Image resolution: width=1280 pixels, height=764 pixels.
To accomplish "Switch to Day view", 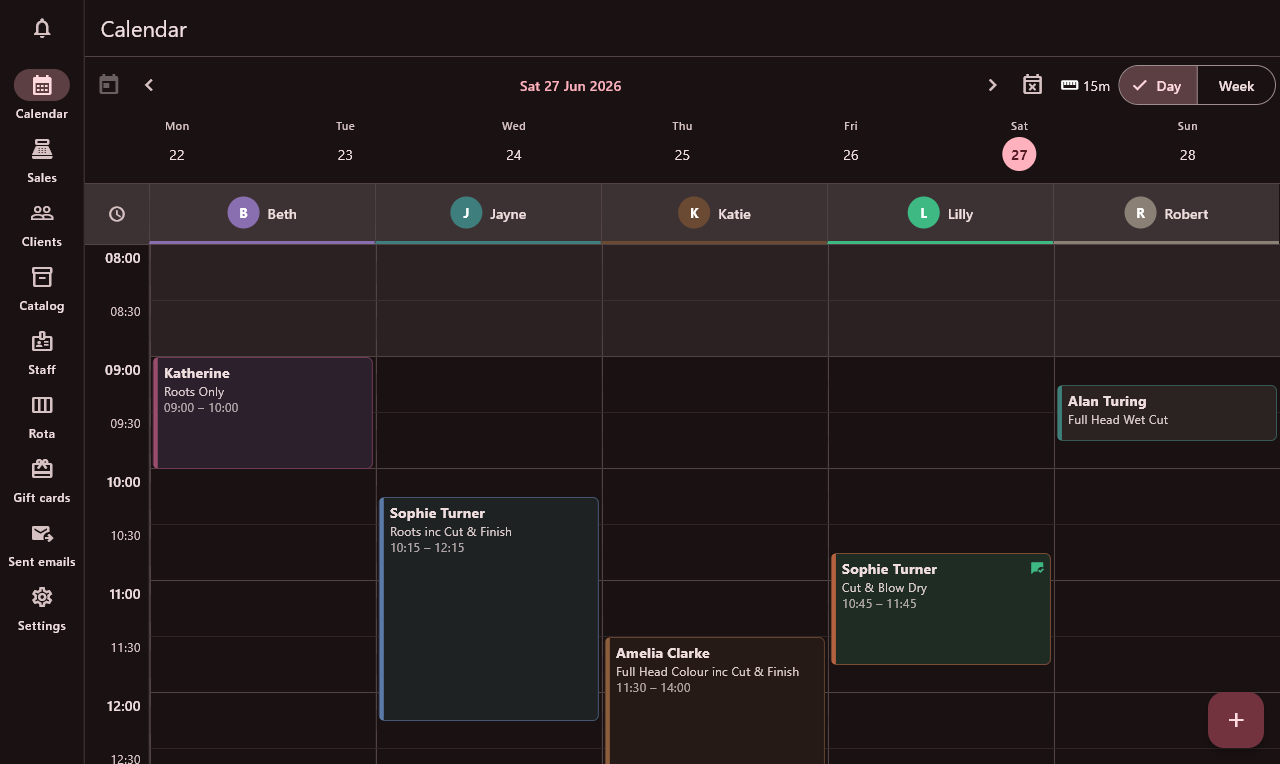I will (1158, 85).
